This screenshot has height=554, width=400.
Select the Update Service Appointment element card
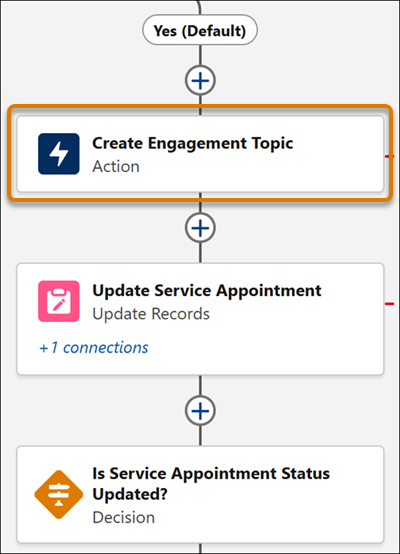click(200, 319)
